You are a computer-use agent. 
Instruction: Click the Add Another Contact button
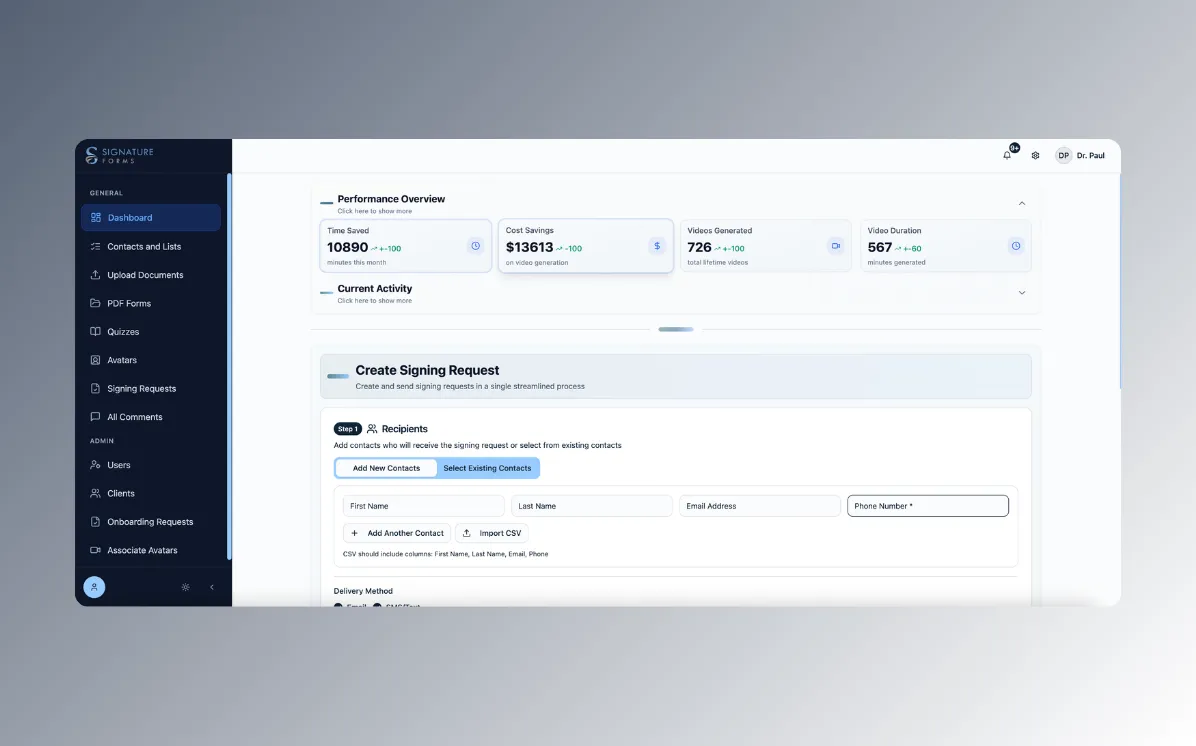click(x=396, y=533)
